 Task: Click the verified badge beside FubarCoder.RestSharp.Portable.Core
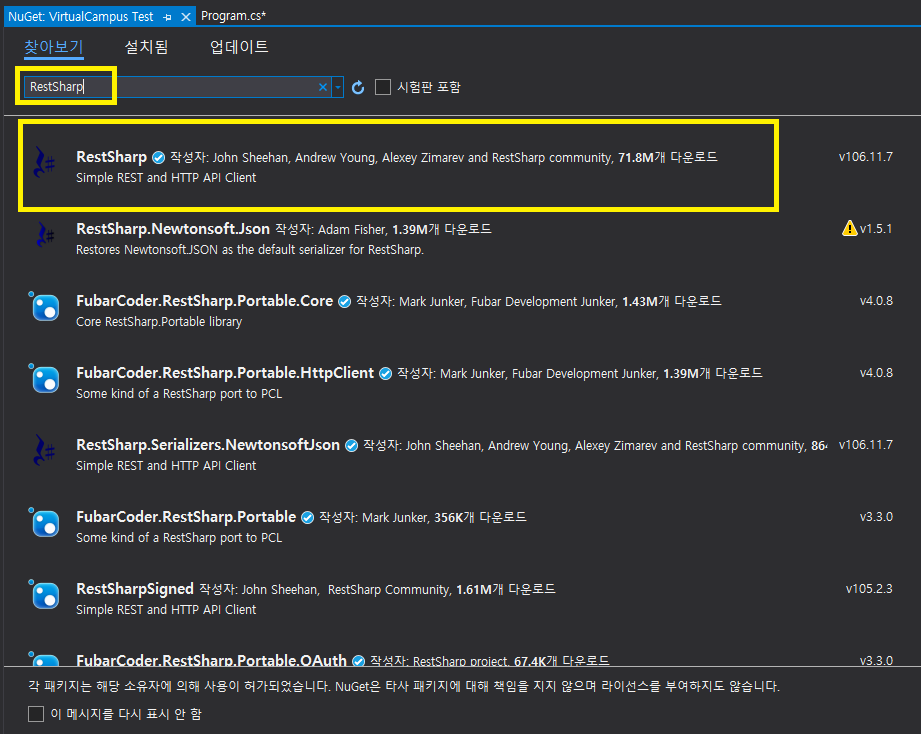(345, 301)
